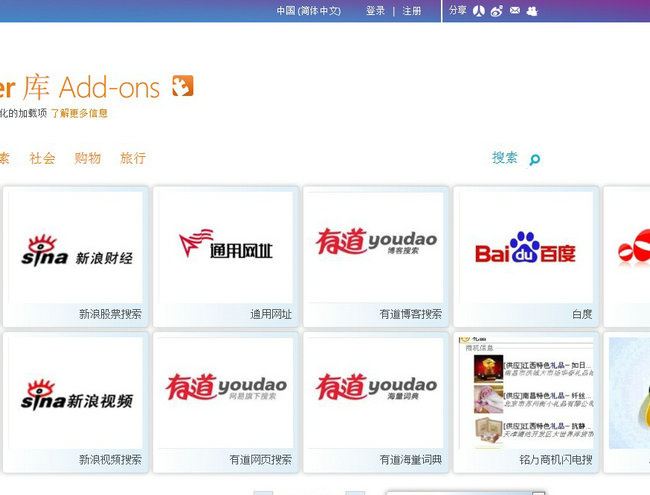Click the email share envelope icon
This screenshot has height=495, width=650.
click(514, 11)
